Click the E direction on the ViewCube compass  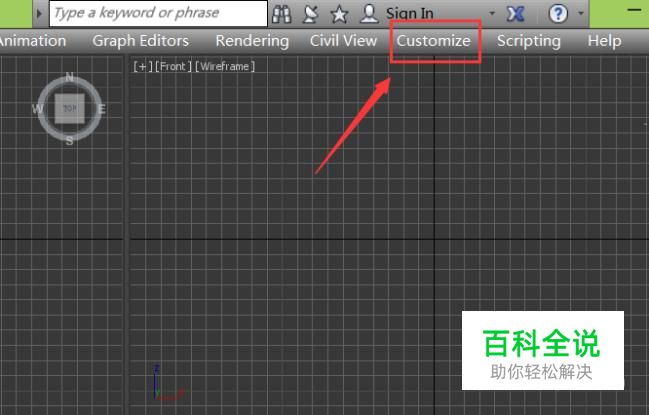101,109
